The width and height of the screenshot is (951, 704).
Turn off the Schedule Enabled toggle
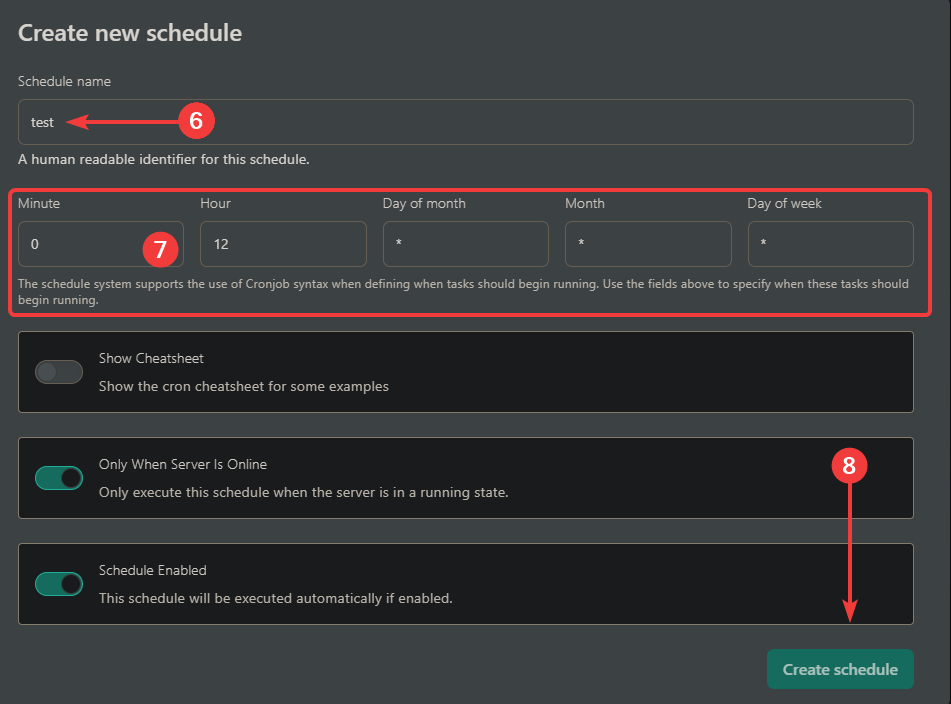[59, 583]
